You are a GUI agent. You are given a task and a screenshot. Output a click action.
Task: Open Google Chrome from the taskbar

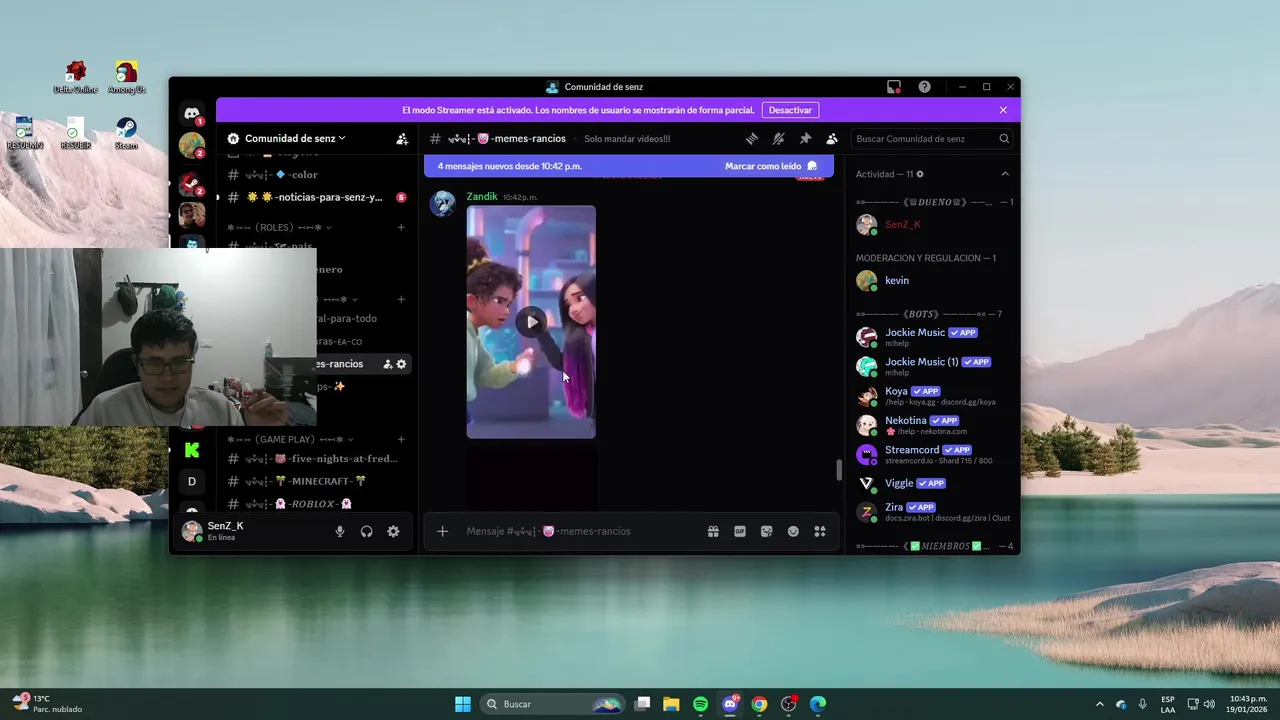click(760, 704)
